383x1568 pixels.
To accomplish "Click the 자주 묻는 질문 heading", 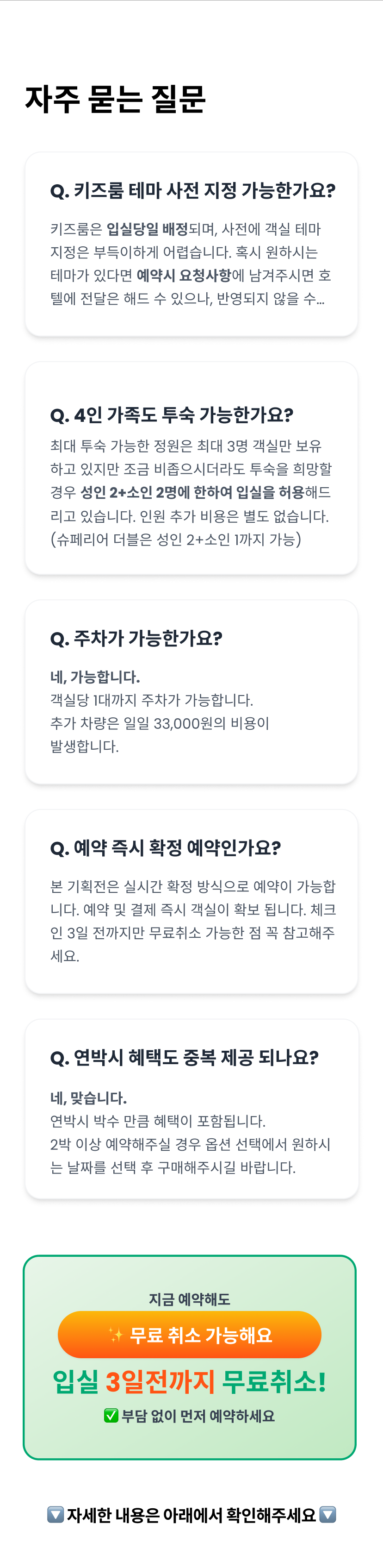I will point(116,99).
